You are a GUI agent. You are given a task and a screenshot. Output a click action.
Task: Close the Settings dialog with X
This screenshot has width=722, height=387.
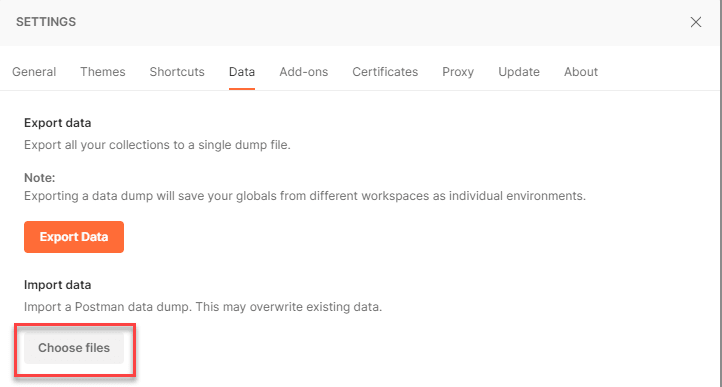coord(695,22)
